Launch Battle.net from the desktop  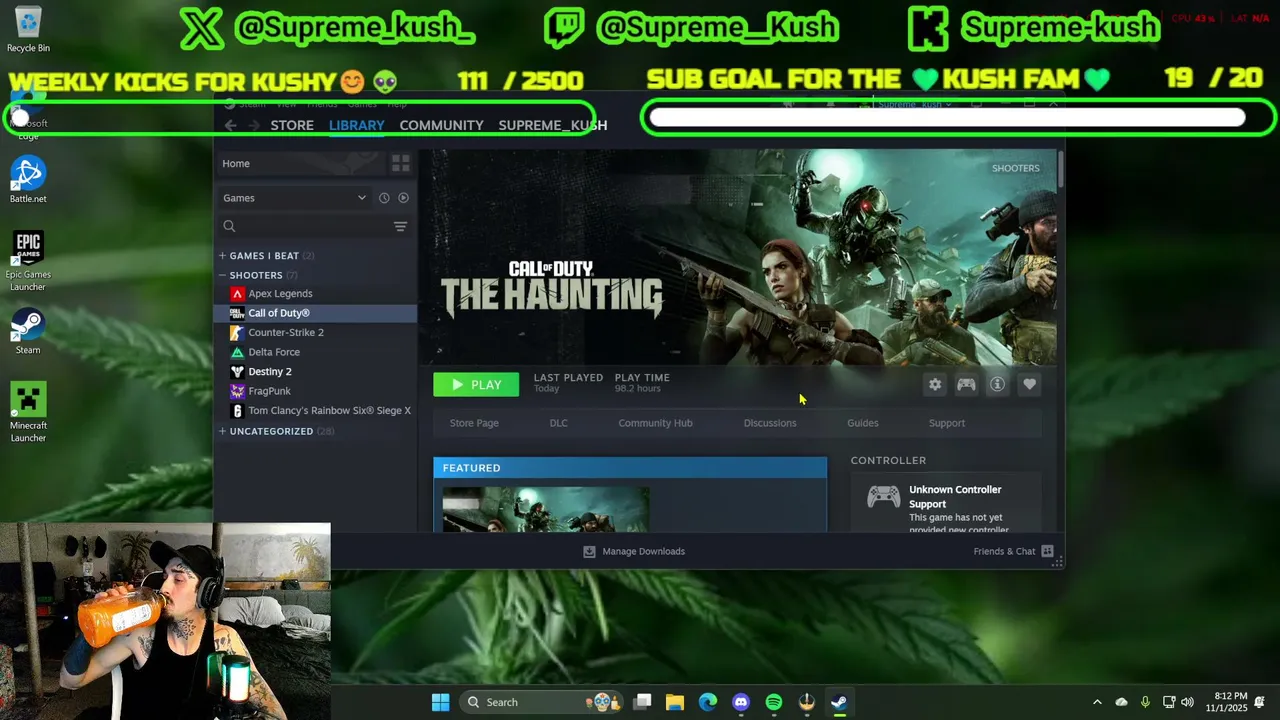(28, 180)
